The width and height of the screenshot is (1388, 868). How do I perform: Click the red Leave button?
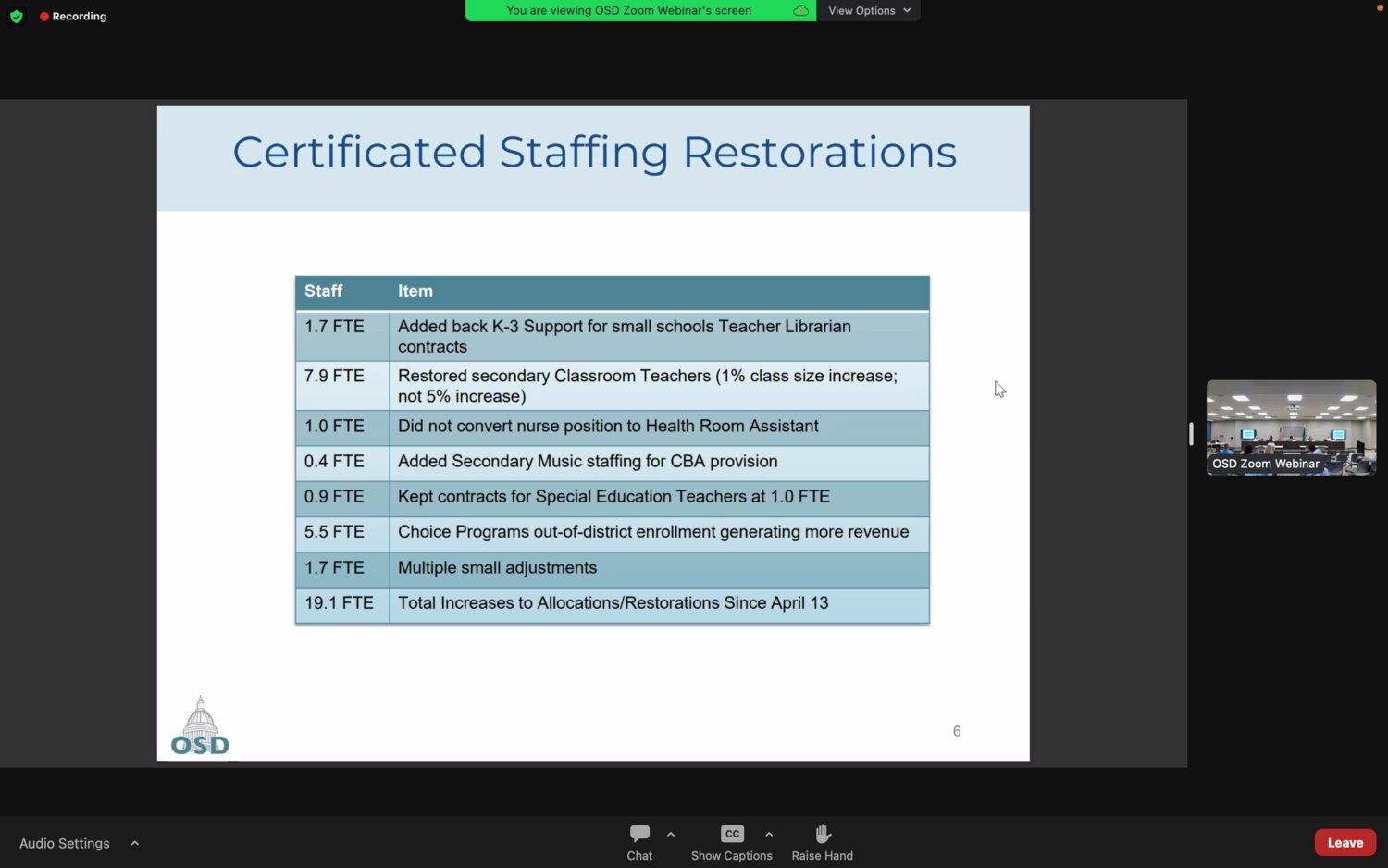[1345, 843]
